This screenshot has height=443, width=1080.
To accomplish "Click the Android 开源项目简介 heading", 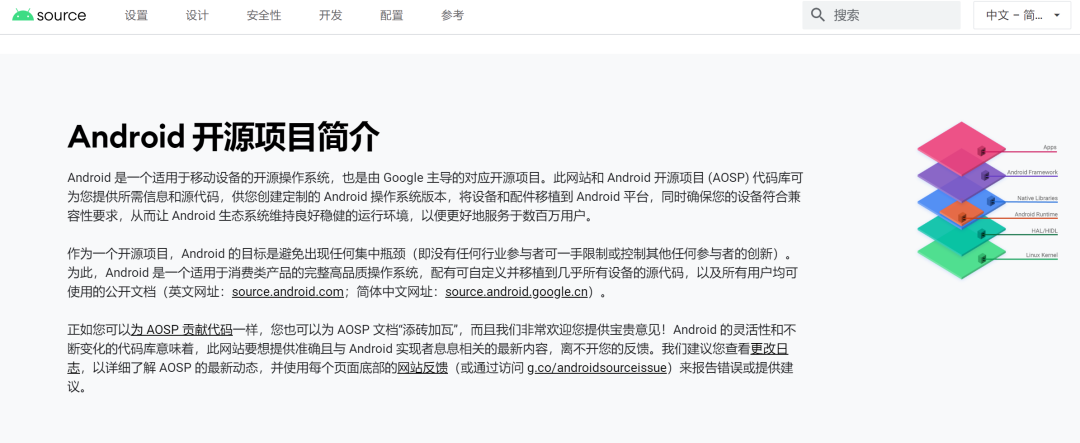I will point(223,137).
